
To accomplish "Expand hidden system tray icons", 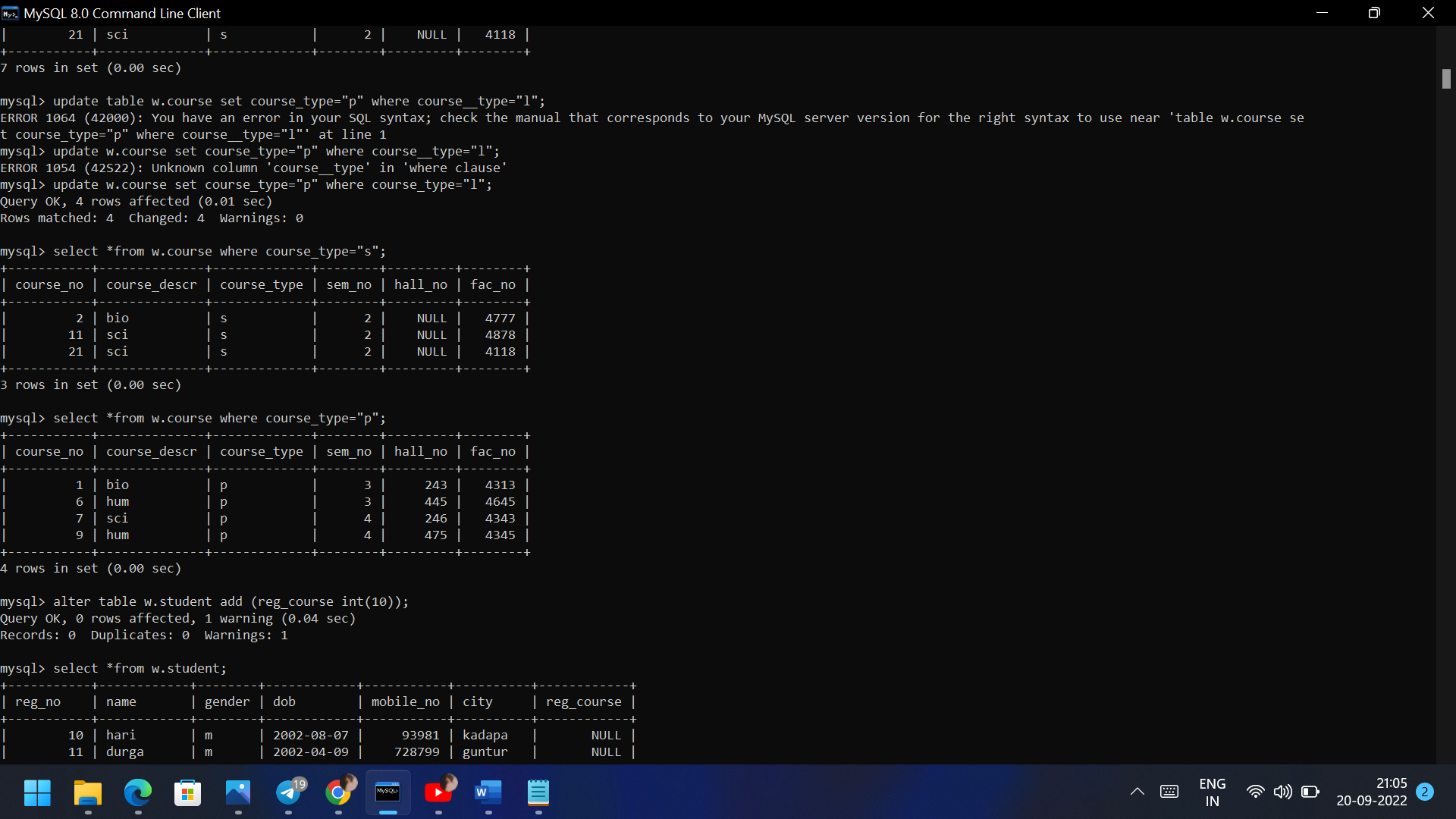I will pos(1137,792).
